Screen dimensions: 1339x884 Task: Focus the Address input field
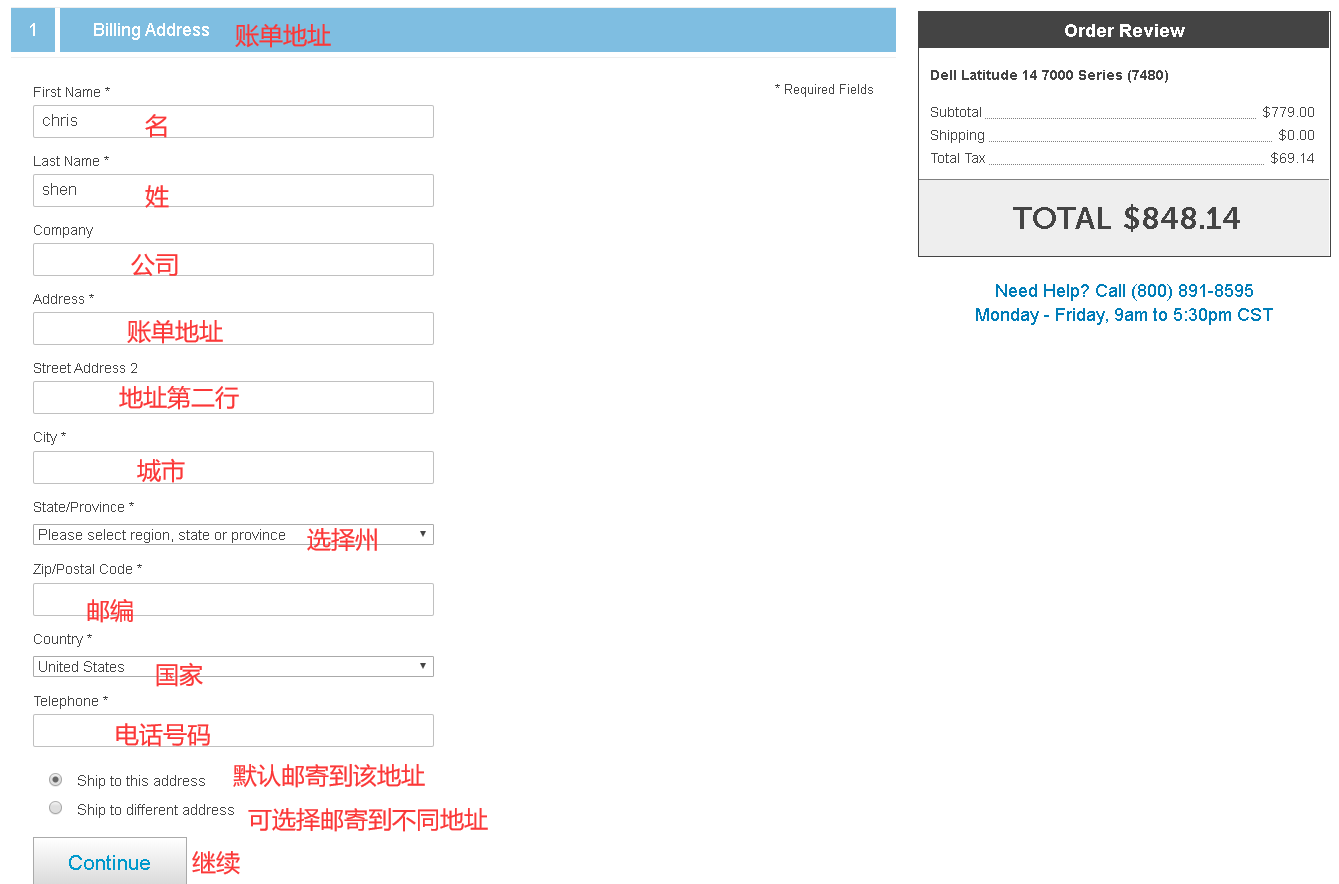coord(232,328)
